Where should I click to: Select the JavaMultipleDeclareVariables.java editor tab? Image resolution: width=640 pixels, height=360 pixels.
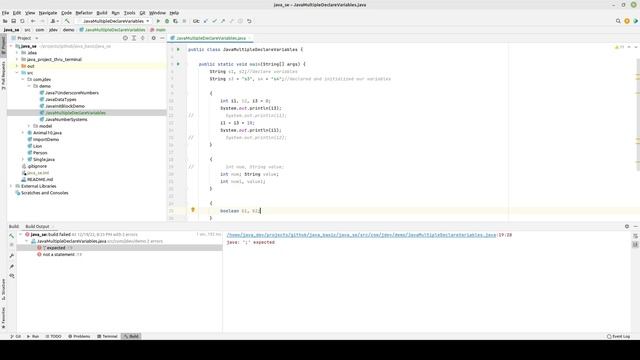pyautogui.click(x=211, y=38)
